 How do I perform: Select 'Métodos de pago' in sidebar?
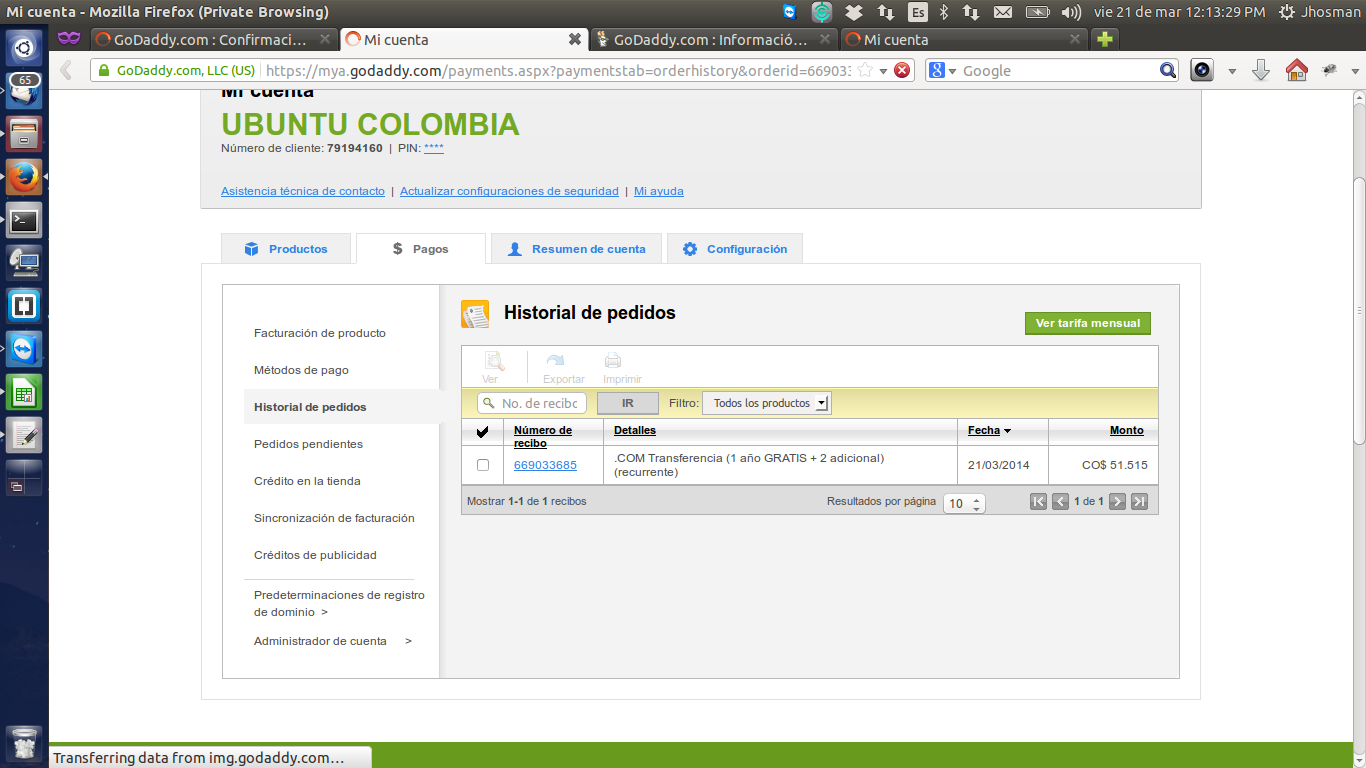tap(301, 370)
